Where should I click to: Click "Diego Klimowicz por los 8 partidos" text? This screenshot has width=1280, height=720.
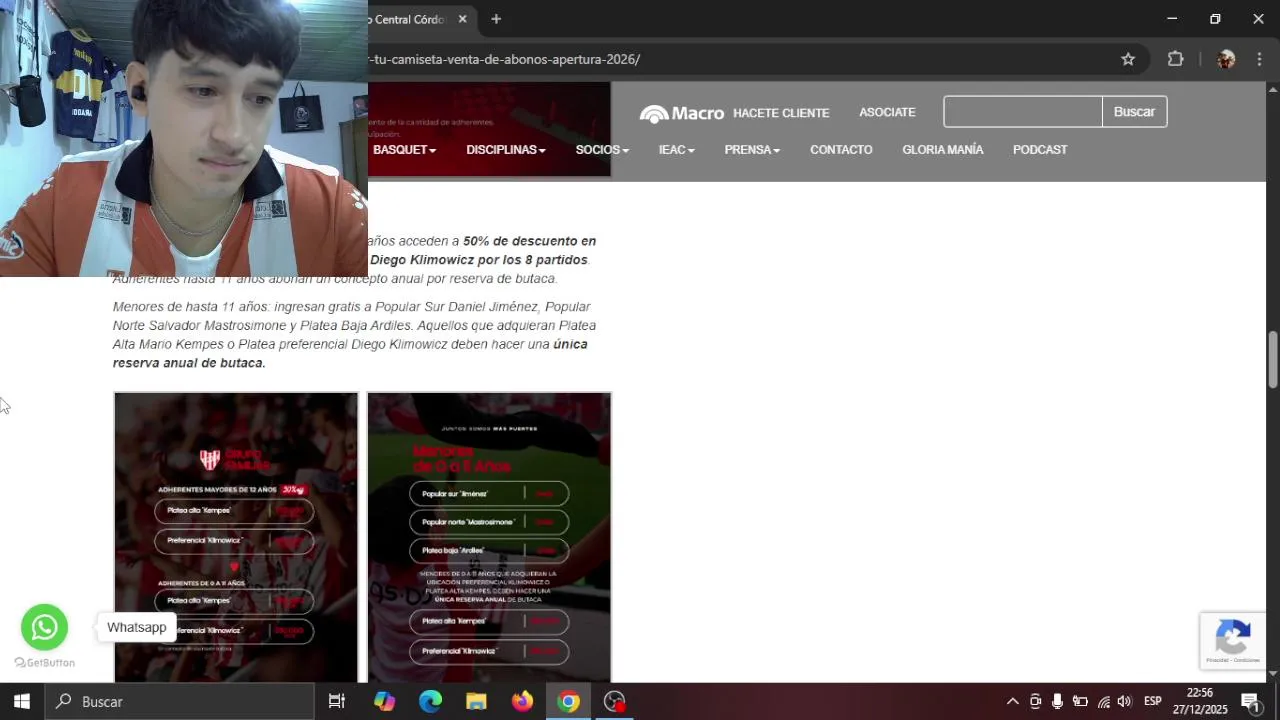click(479, 260)
